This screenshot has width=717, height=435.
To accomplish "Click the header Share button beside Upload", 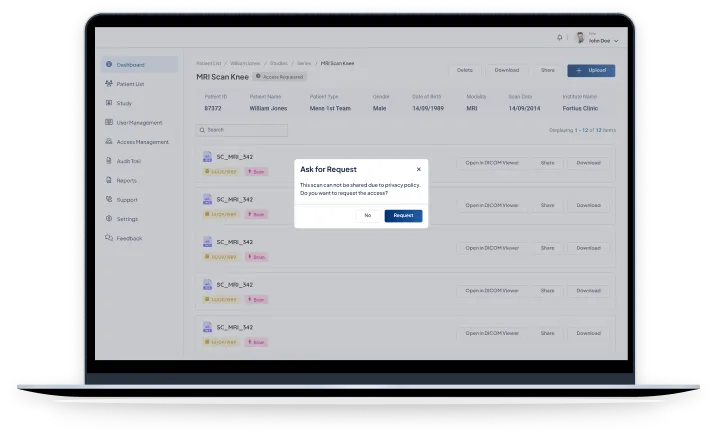I will click(x=547, y=70).
